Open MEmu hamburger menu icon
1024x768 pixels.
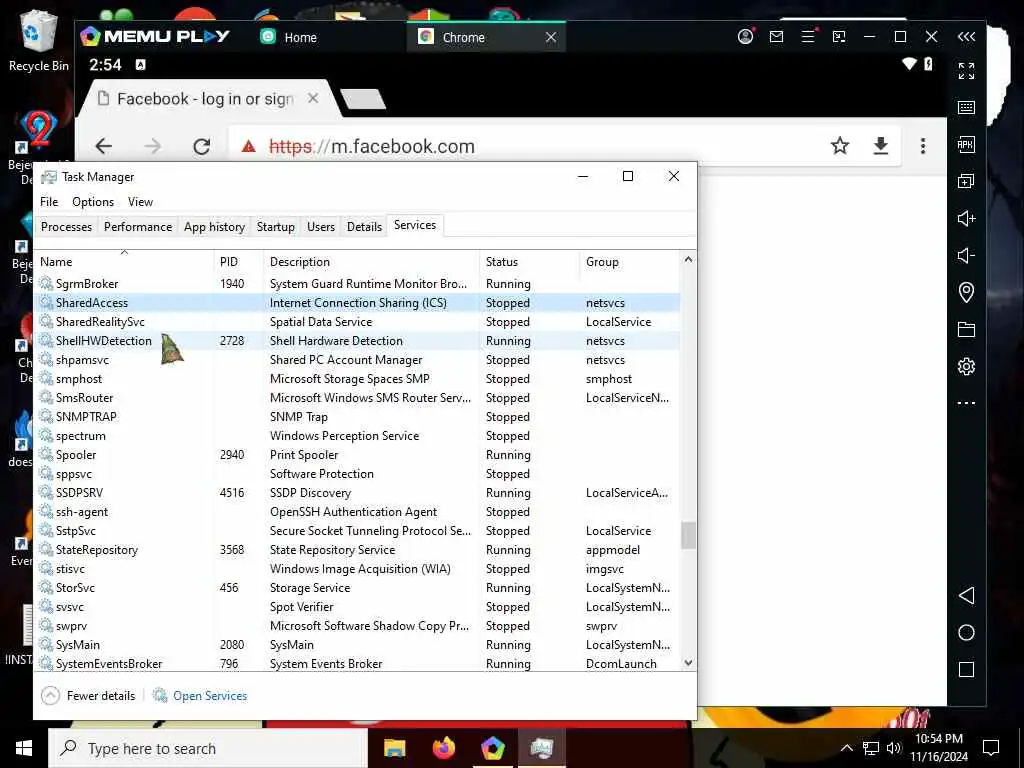[808, 36]
